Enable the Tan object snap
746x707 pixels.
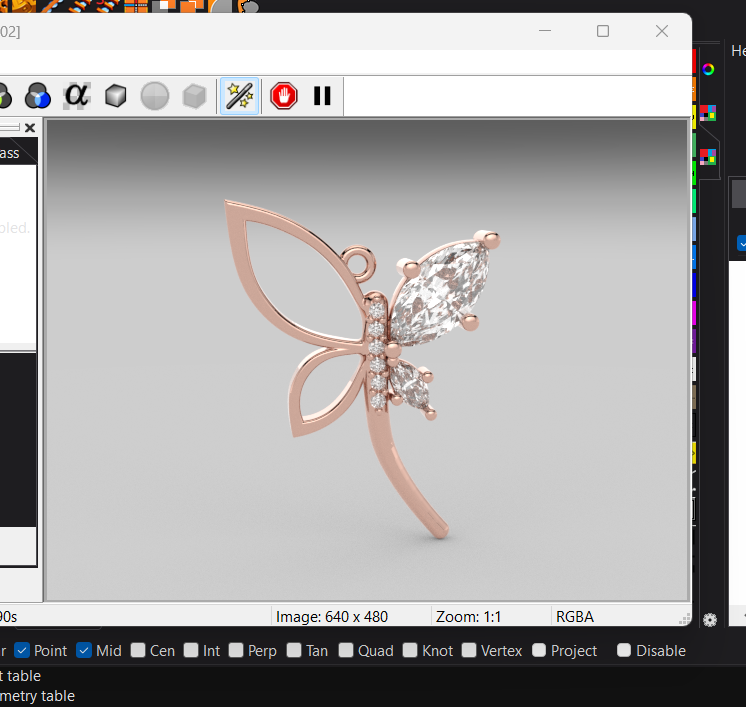pyautogui.click(x=294, y=650)
